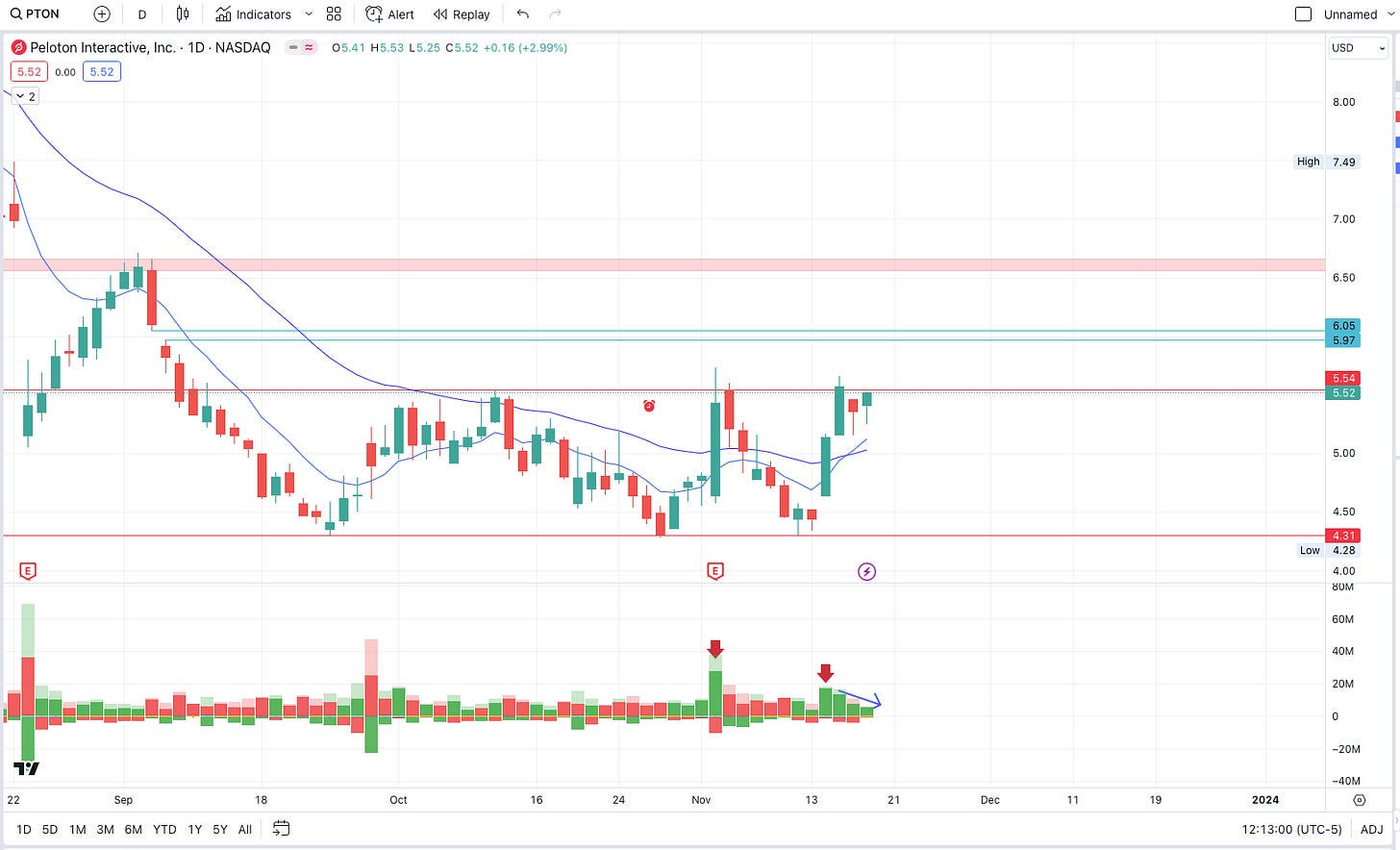Start bar Replay mode
Viewport: 1400px width, 850px height.
[x=462, y=13]
